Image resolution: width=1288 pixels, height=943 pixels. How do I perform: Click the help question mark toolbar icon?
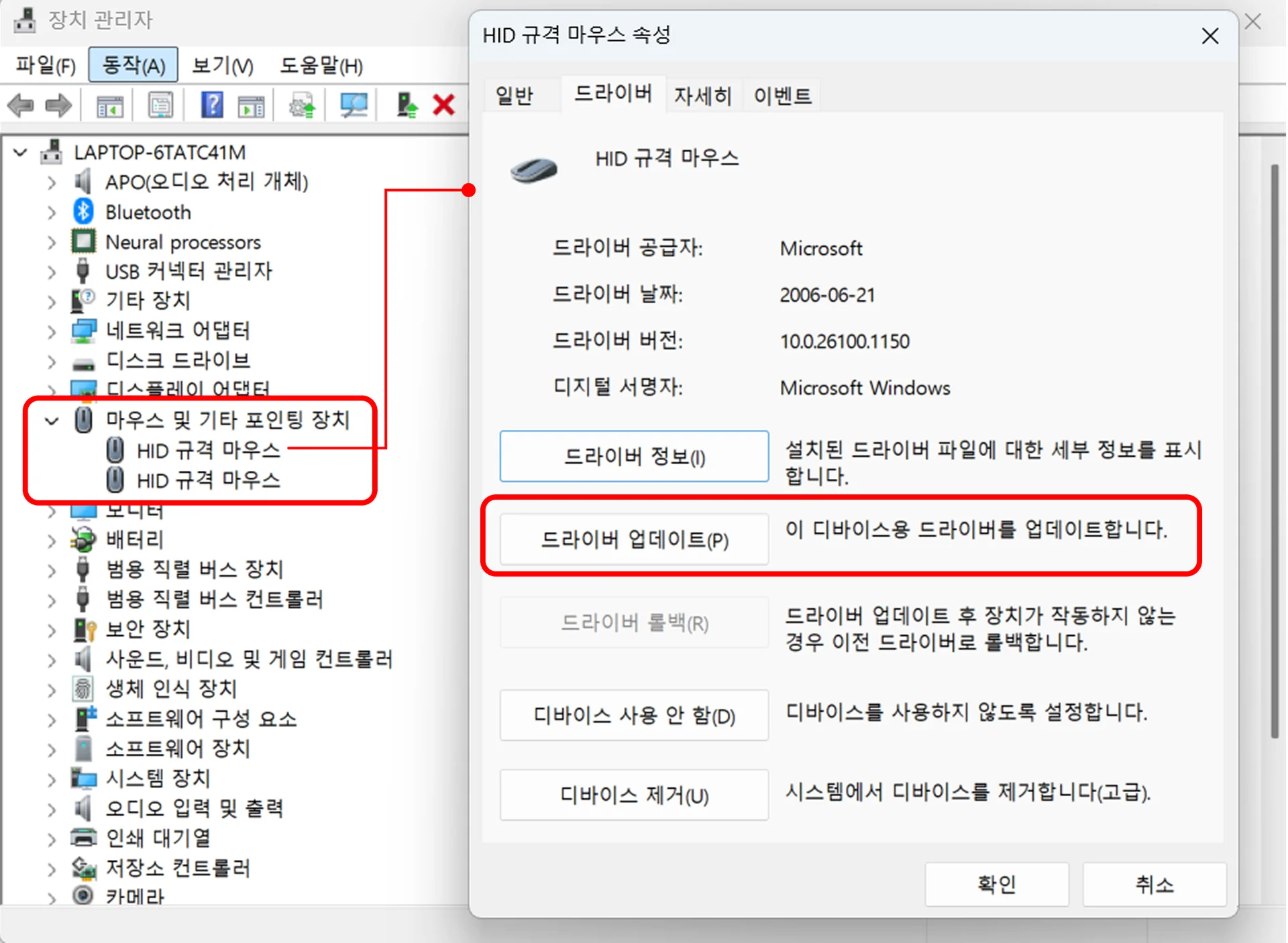coord(212,105)
